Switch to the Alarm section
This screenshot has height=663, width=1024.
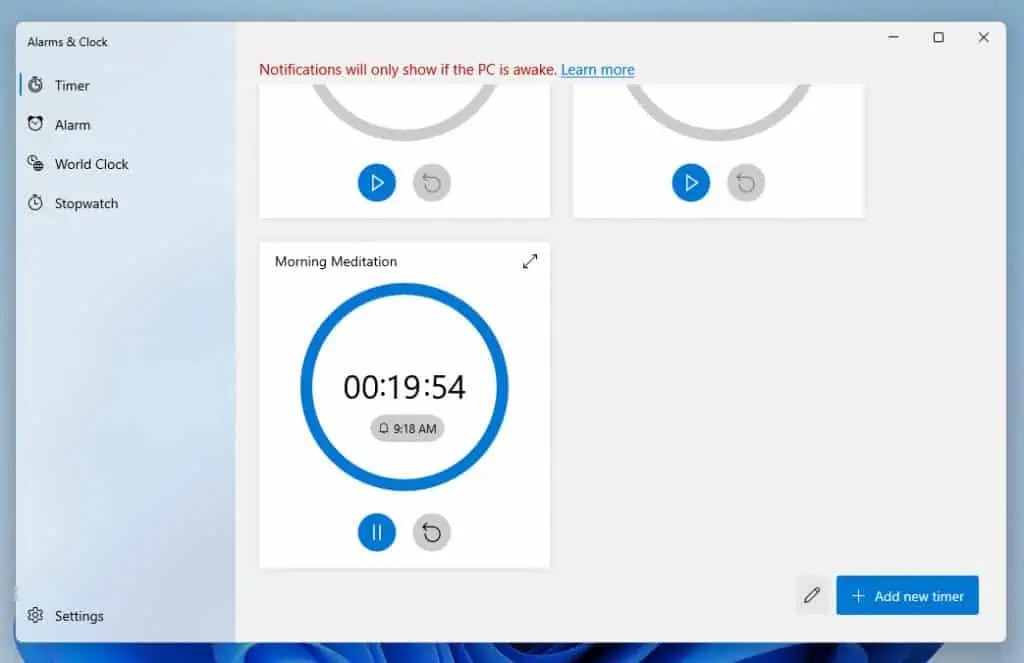pos(70,124)
